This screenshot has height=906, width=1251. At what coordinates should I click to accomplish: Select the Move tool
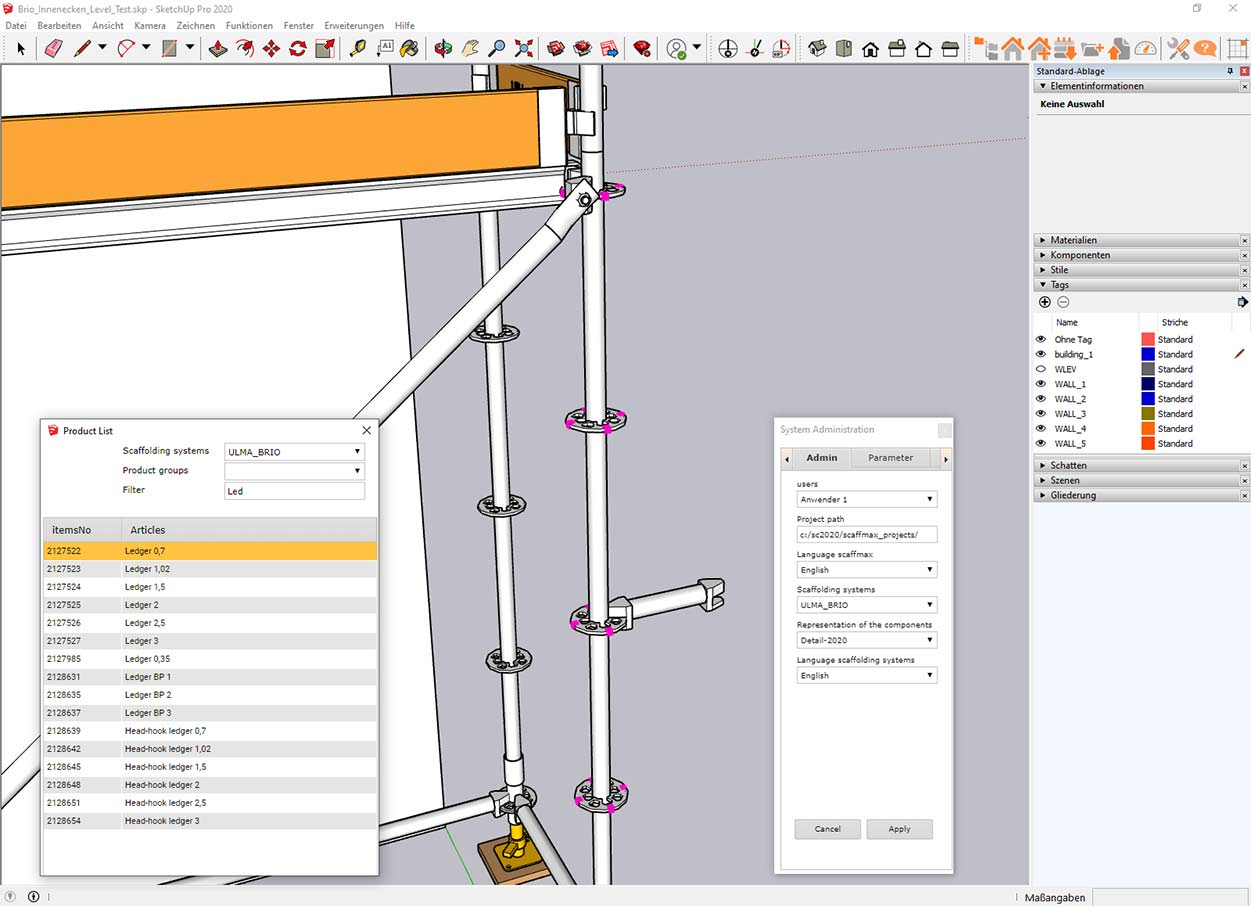(271, 48)
